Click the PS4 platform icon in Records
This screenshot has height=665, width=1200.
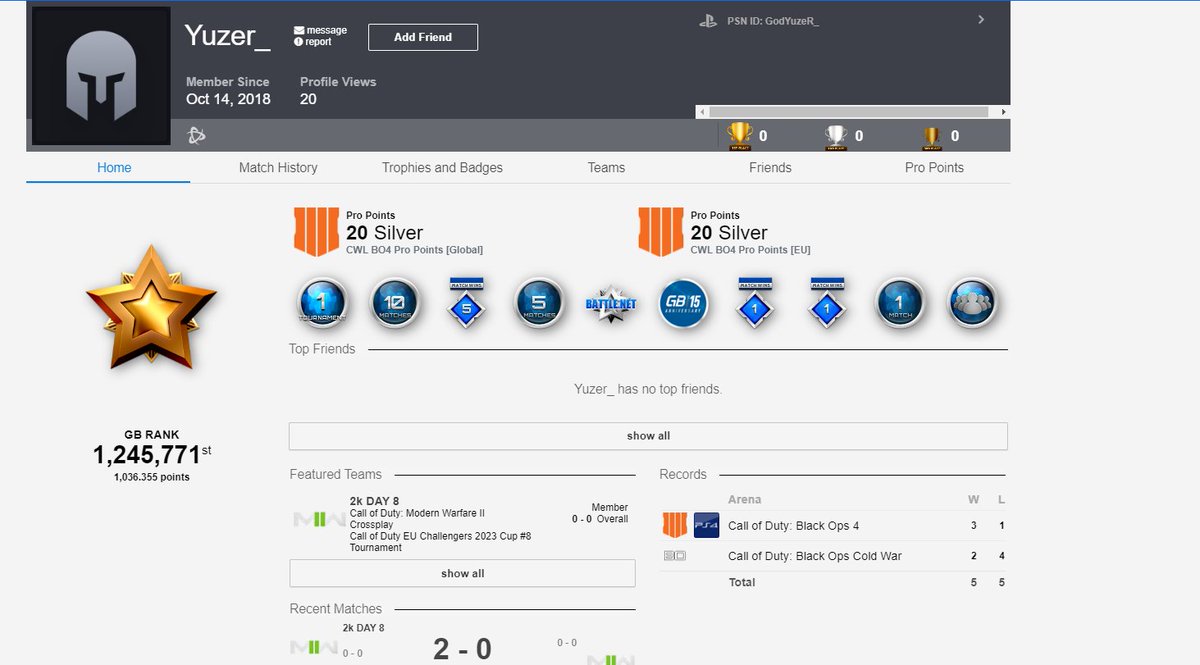706,526
